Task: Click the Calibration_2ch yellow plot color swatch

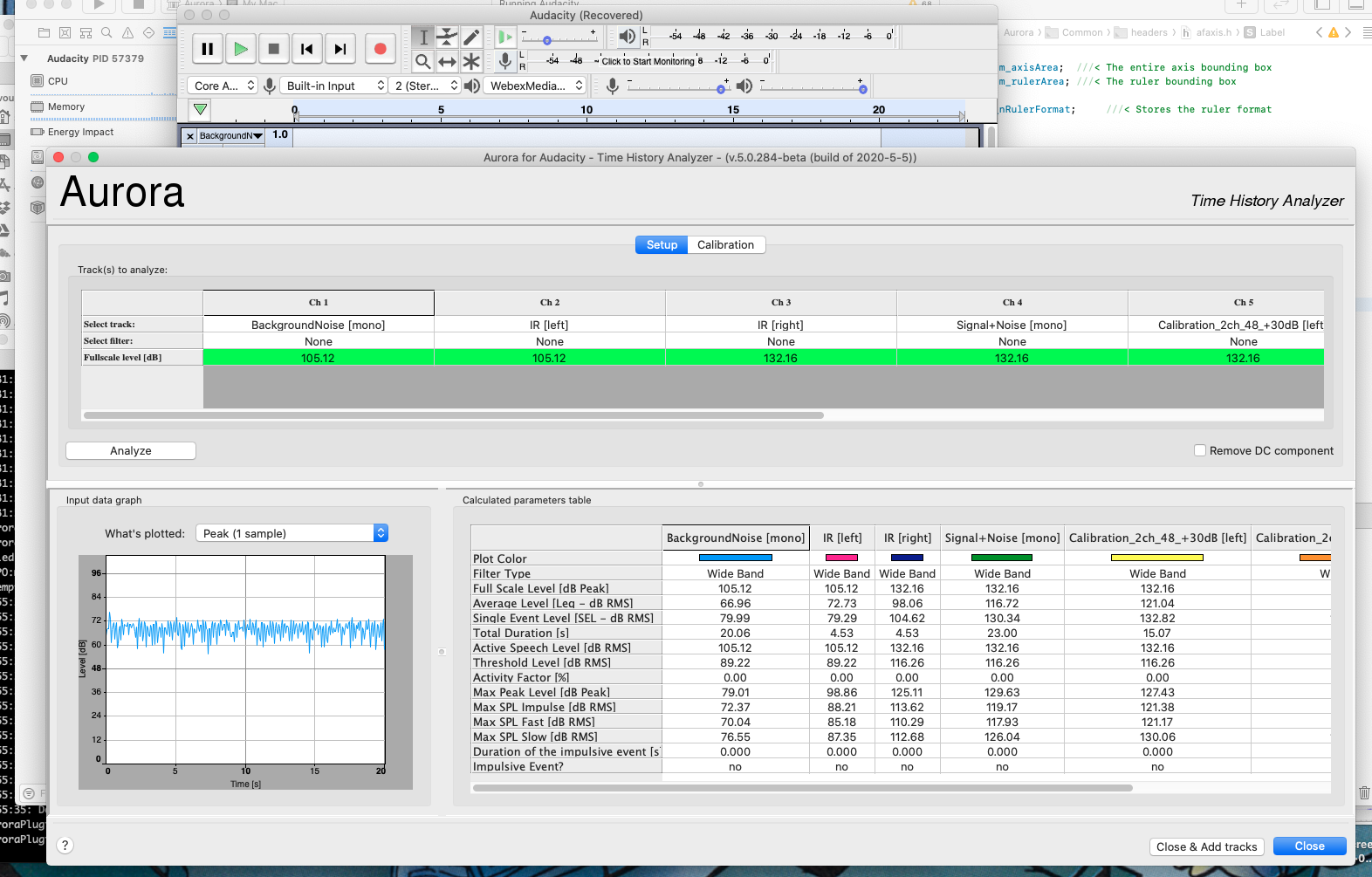Action: pyautogui.click(x=1157, y=558)
